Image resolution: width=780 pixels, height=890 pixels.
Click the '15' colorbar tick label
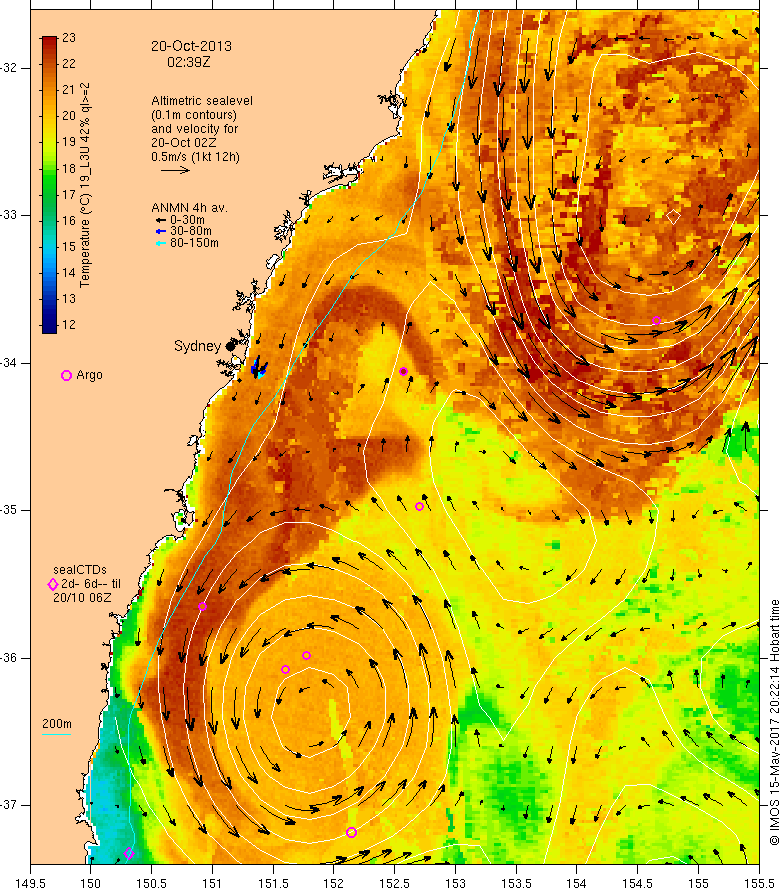pyautogui.click(x=69, y=246)
